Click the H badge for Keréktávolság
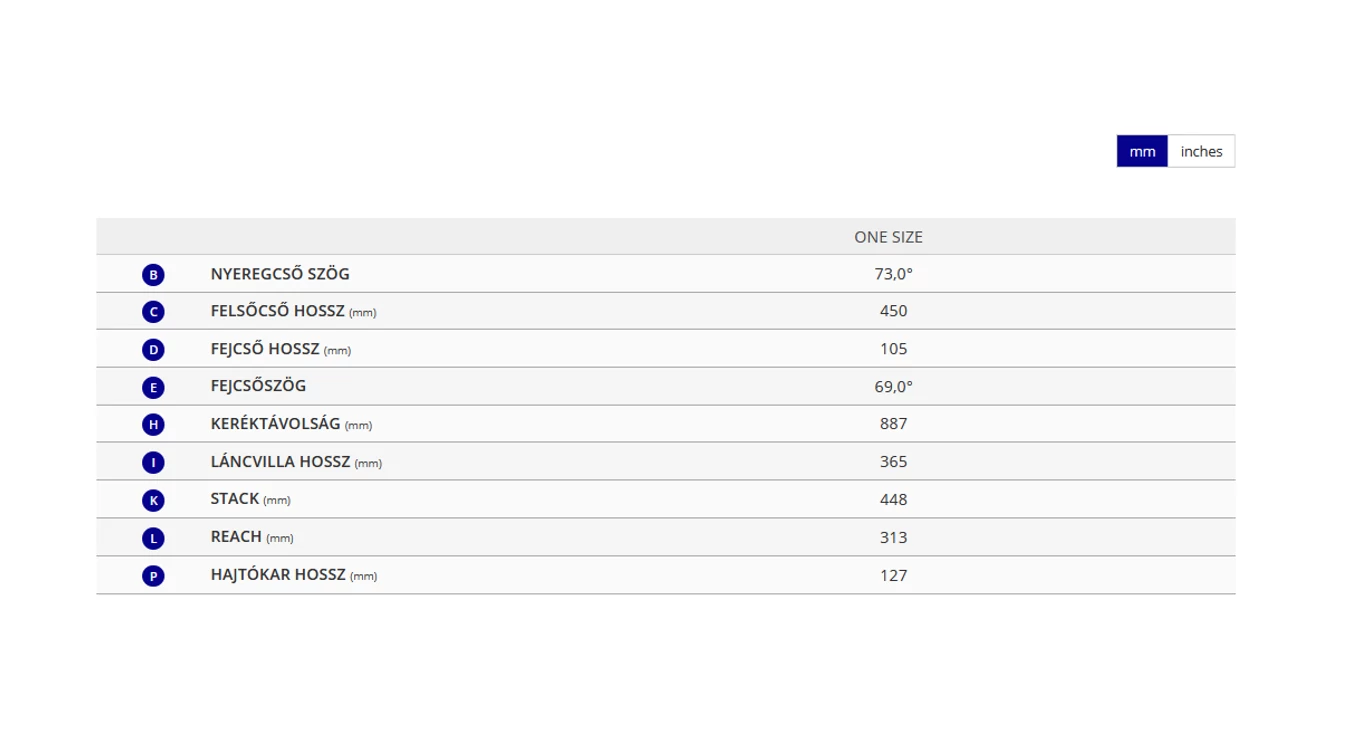The height and width of the screenshot is (750, 1350). [x=153, y=425]
